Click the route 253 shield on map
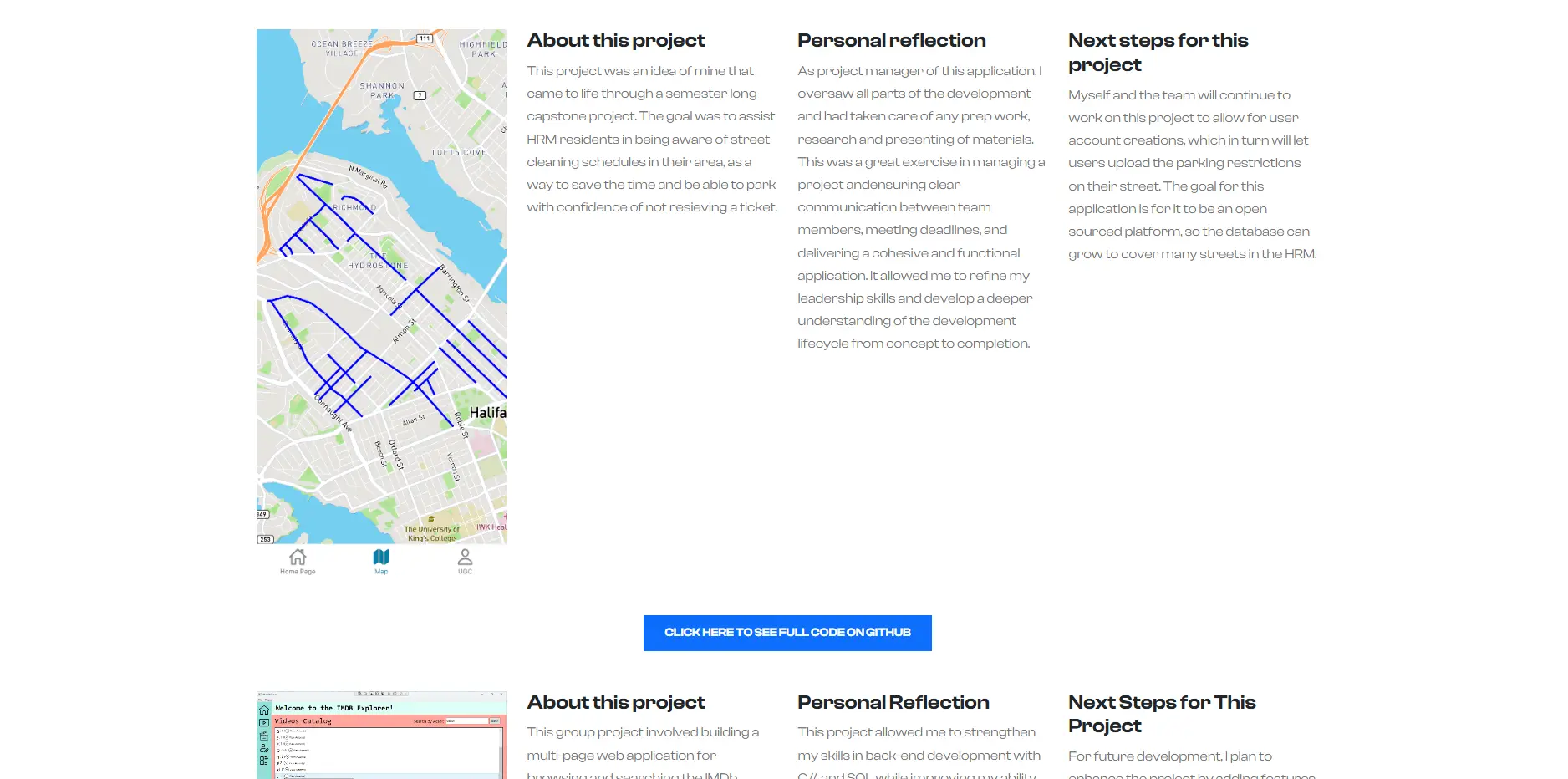This screenshot has height=779, width=1568. 265,539
